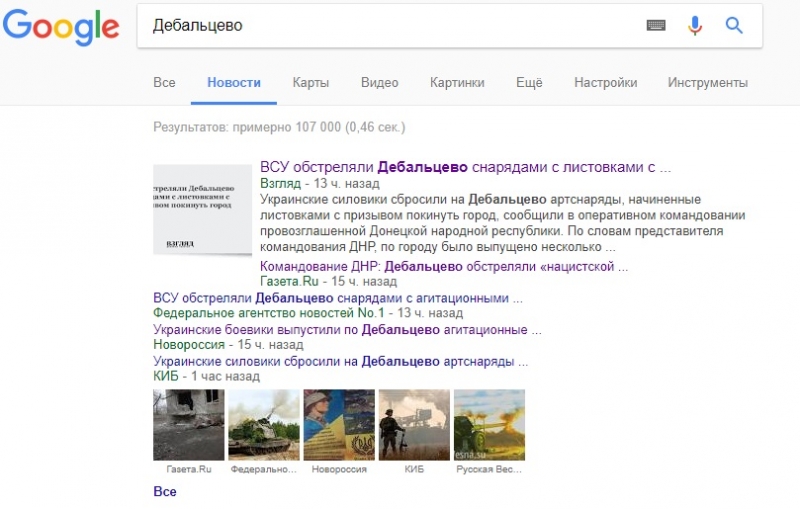Open the on-screen keyboard icon
The height and width of the screenshot is (509, 800).
[x=656, y=26]
